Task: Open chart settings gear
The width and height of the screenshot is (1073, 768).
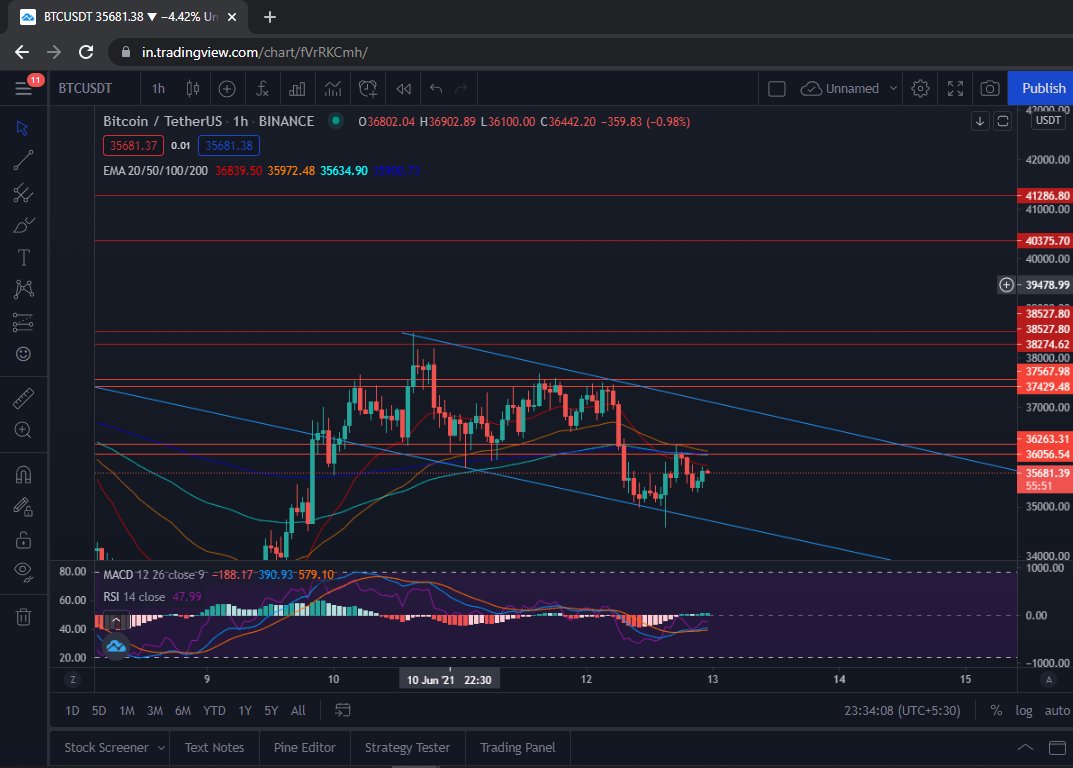Action: (x=920, y=88)
